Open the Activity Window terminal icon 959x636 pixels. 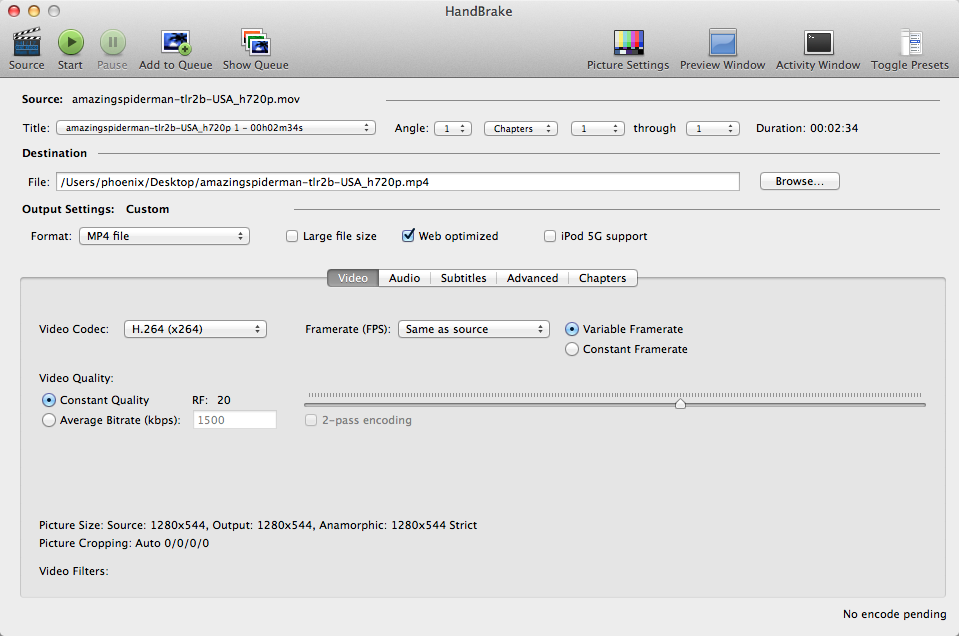(818, 43)
